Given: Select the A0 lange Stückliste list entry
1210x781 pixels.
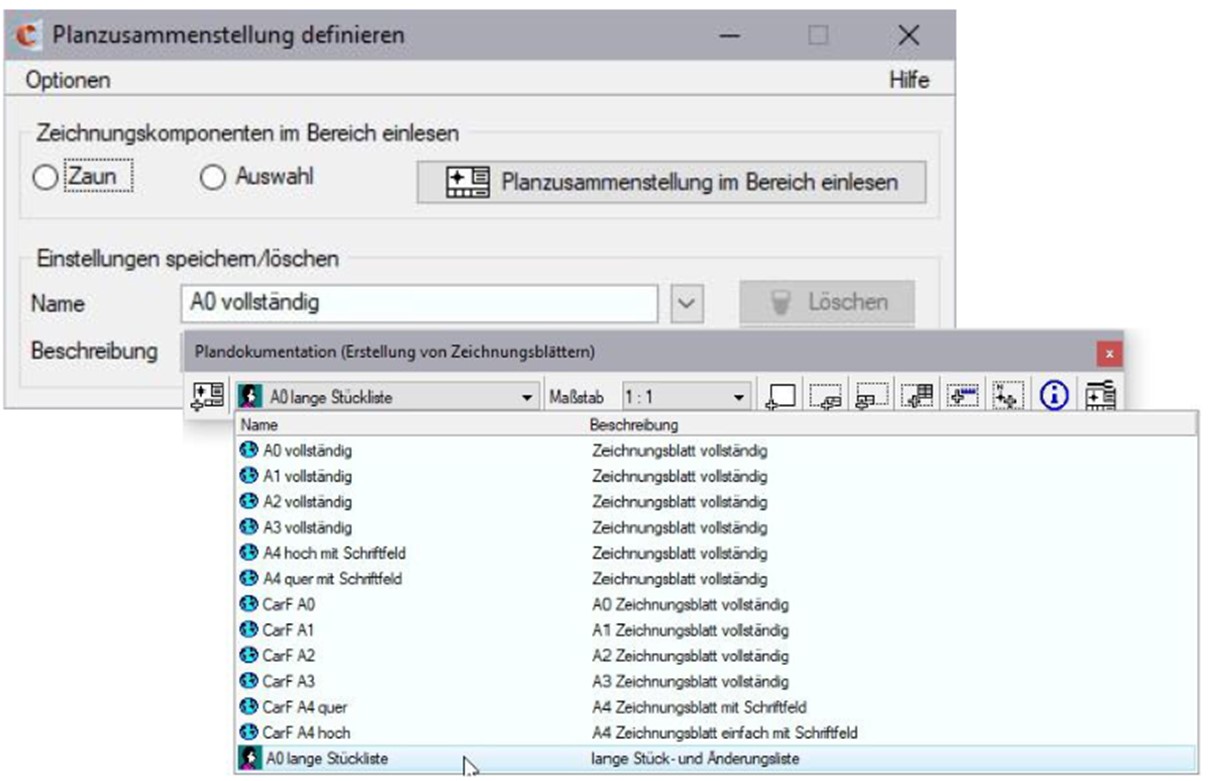Looking at the screenshot, I should (x=718, y=759).
